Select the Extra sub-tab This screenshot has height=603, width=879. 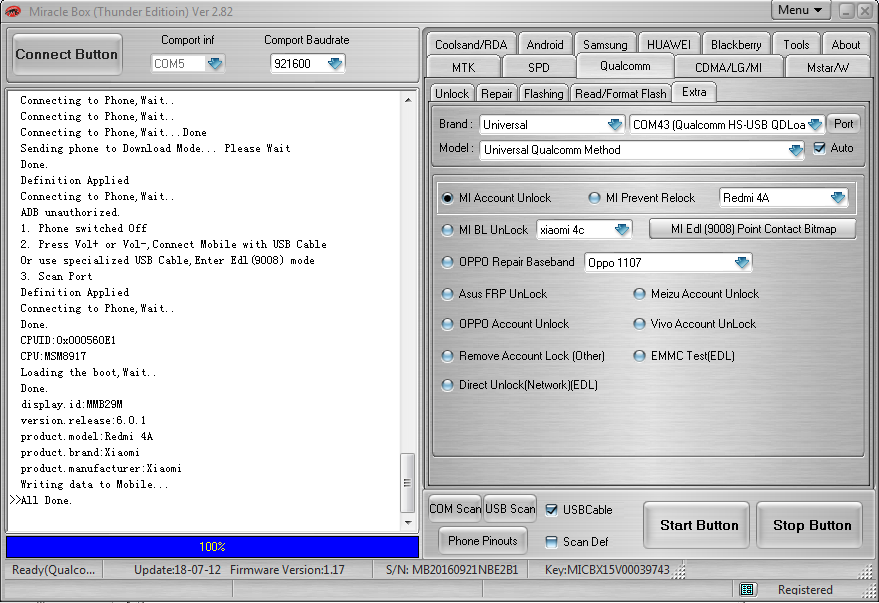click(694, 92)
